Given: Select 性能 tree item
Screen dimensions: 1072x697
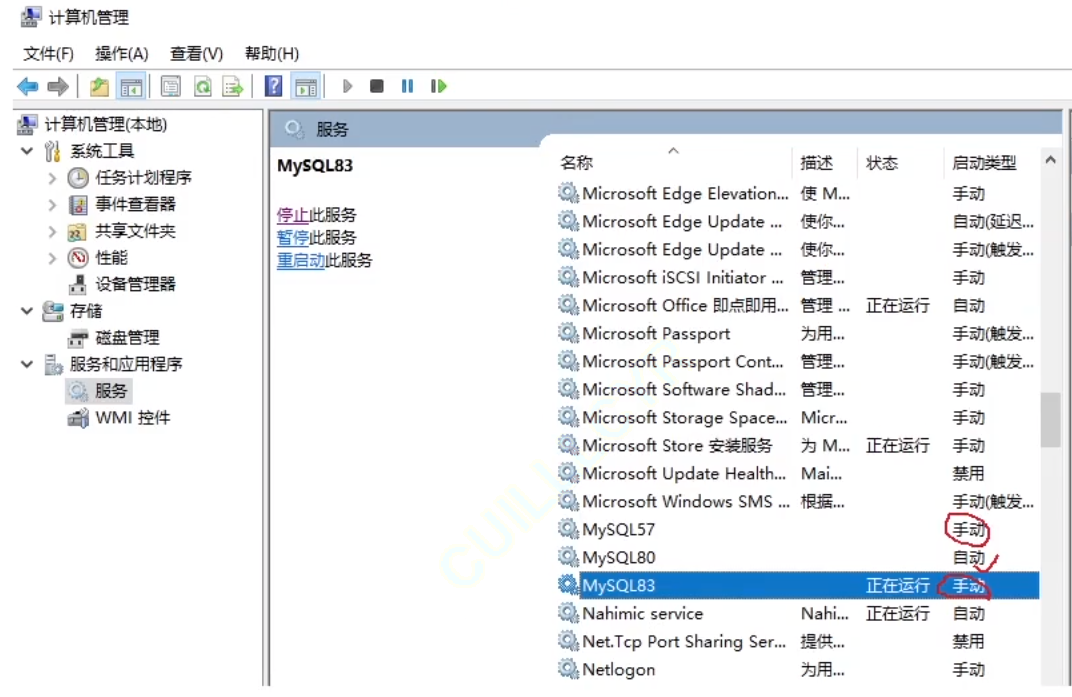Looking at the screenshot, I should point(111,258).
